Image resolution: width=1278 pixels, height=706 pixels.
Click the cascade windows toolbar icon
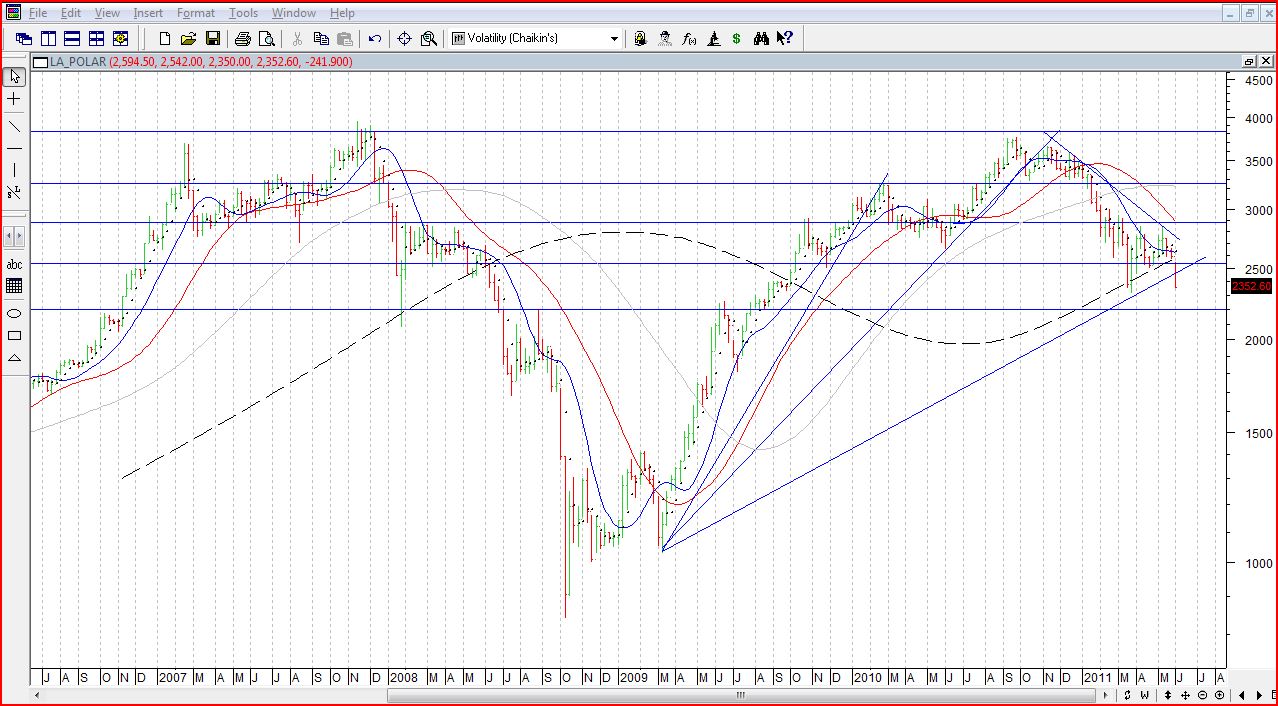[x=24, y=39]
